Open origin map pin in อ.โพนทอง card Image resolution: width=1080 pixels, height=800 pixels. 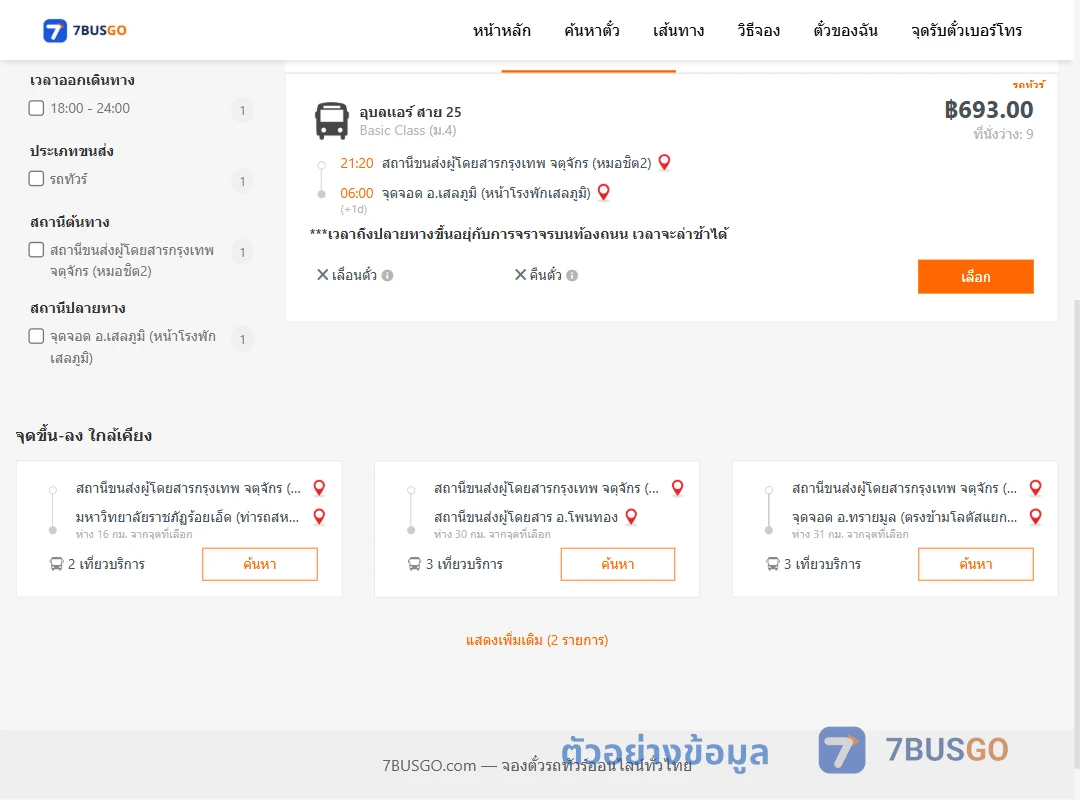[677, 488]
